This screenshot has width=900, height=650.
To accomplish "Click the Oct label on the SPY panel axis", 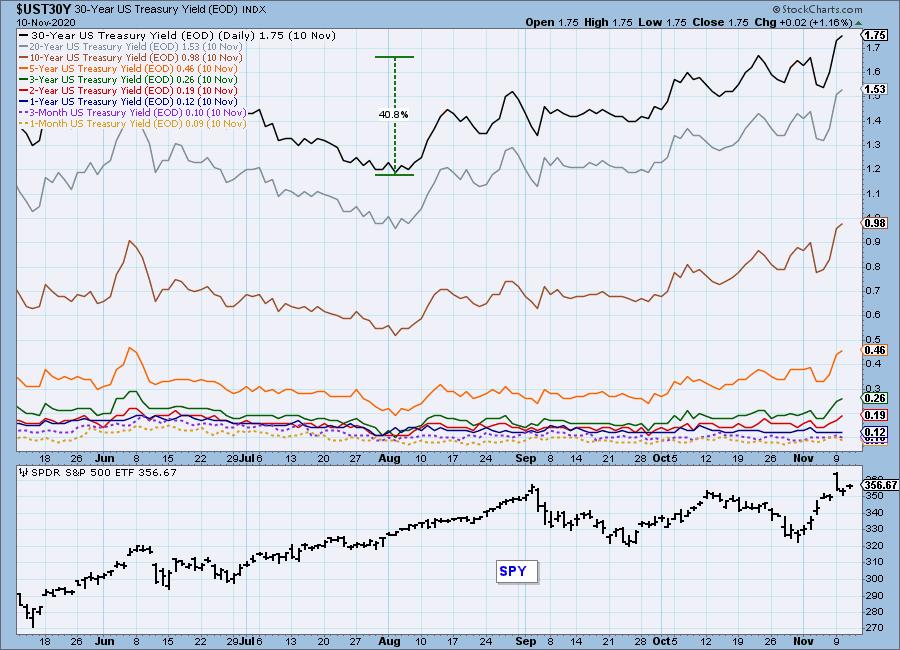I will pos(661,641).
